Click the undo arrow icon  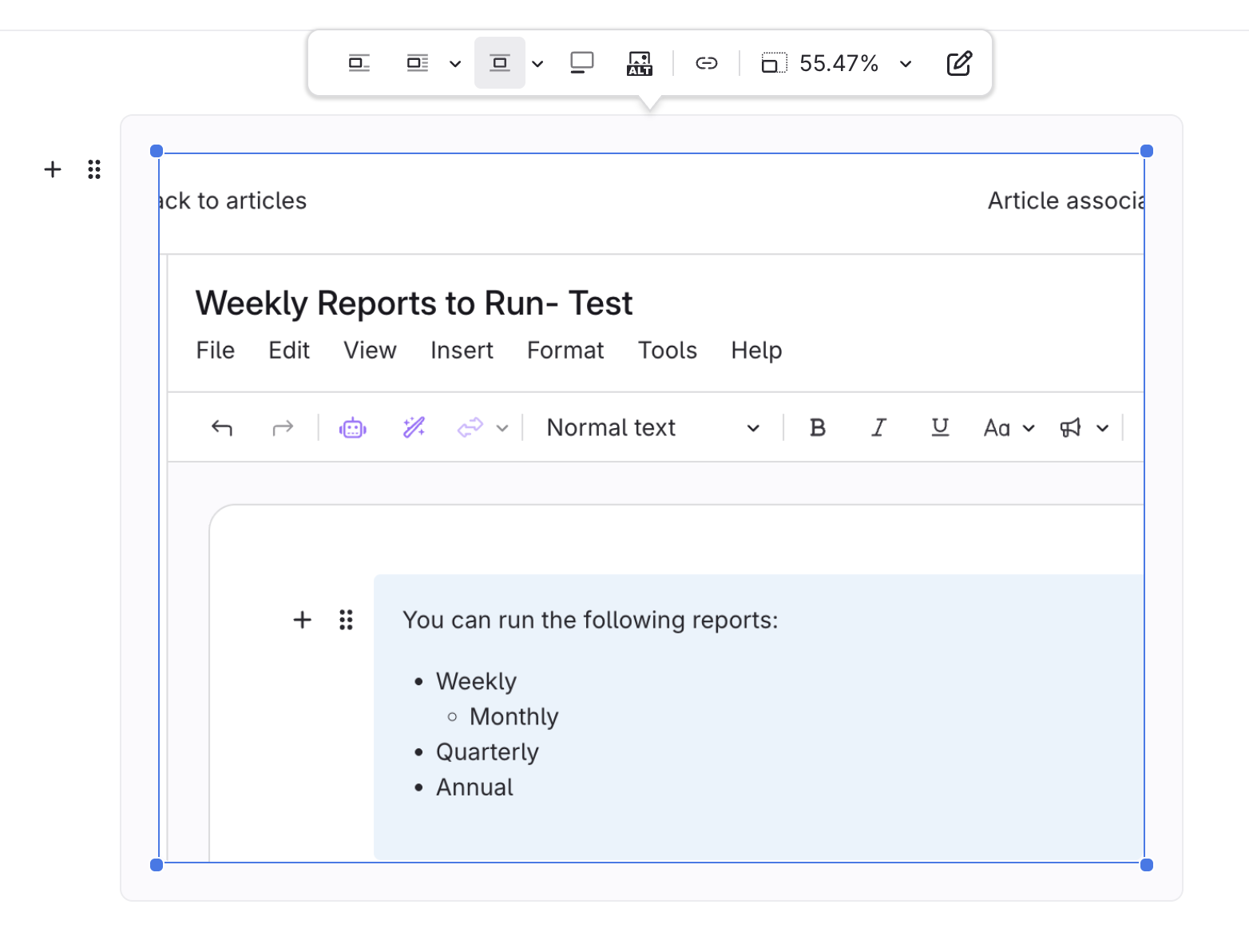click(x=222, y=428)
